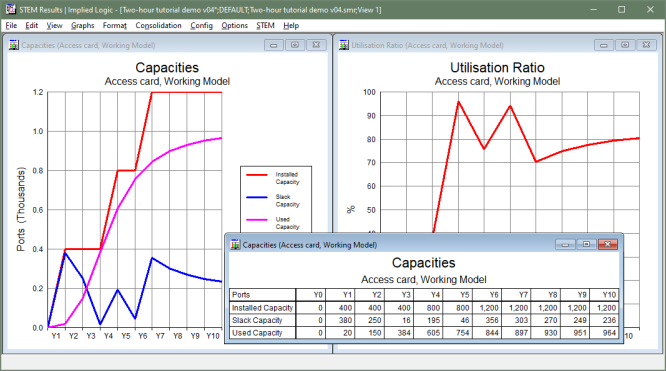Select the Y5 column header in table

click(x=458, y=295)
